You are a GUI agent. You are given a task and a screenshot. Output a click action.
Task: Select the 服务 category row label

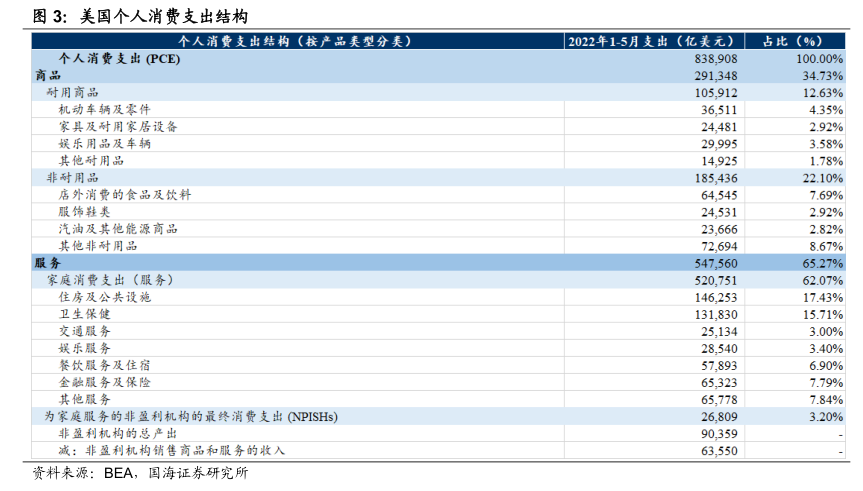(48, 262)
